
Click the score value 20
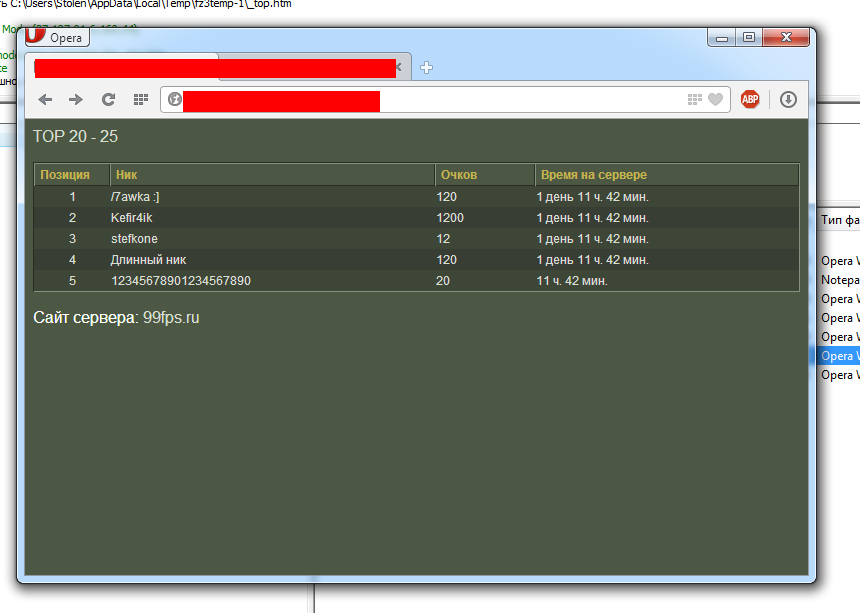point(443,281)
